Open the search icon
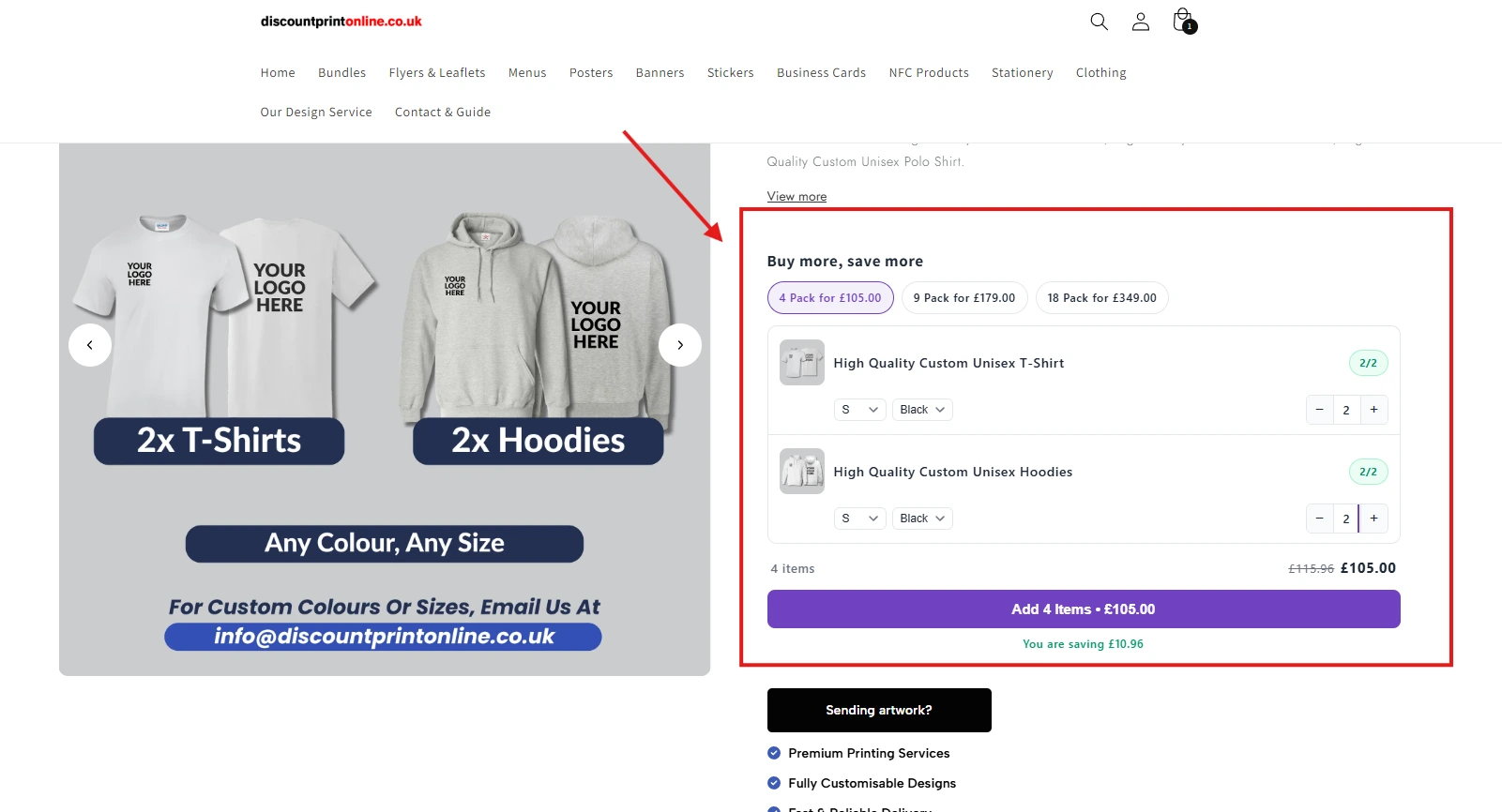 [x=1098, y=21]
